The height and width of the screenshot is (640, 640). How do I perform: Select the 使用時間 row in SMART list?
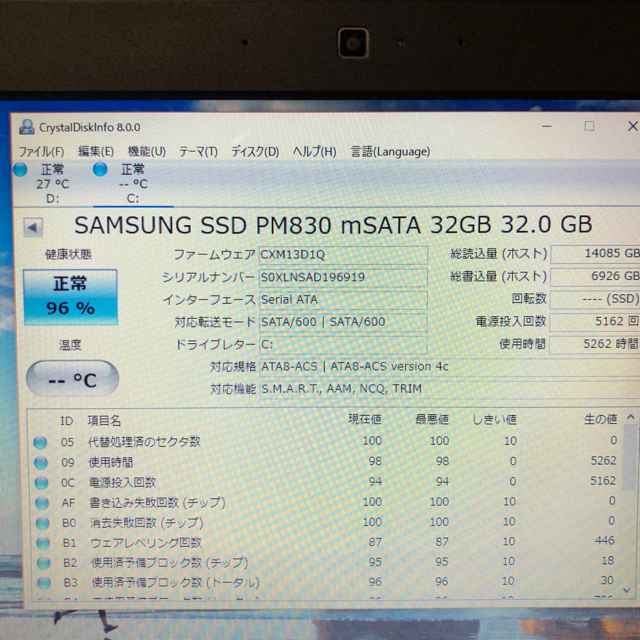click(x=327, y=462)
